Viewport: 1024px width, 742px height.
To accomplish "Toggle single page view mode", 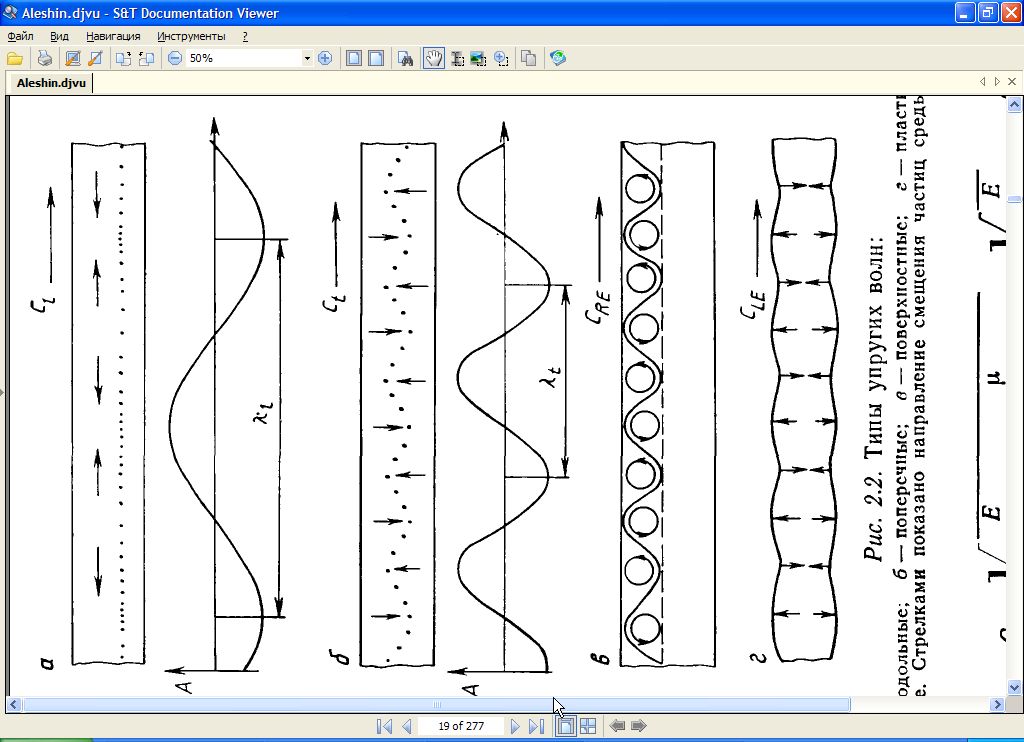I will tap(566, 726).
